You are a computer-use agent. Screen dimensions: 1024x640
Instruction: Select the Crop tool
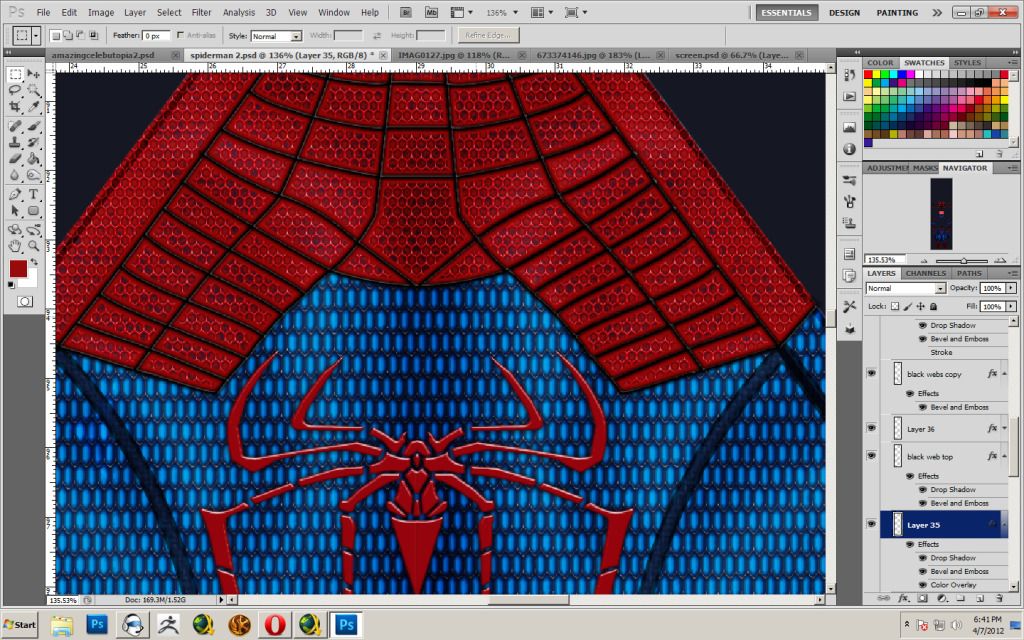pos(15,106)
